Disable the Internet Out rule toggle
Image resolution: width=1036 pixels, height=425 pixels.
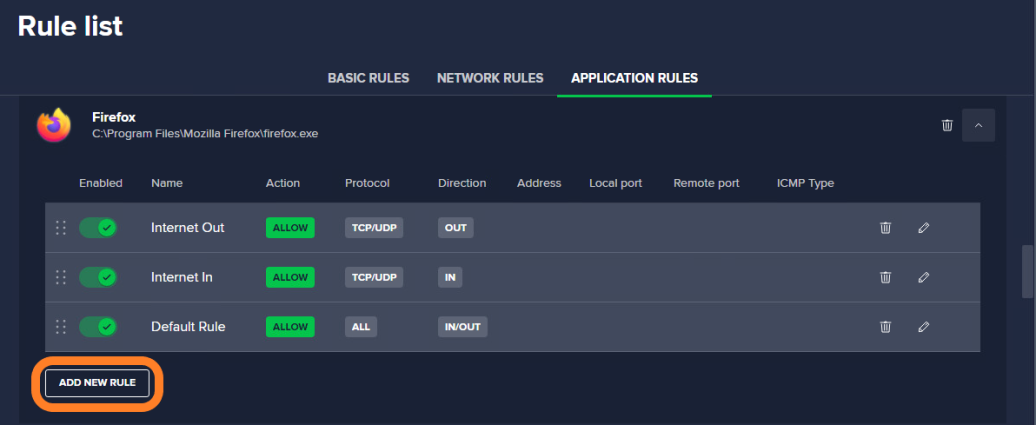[x=98, y=227]
